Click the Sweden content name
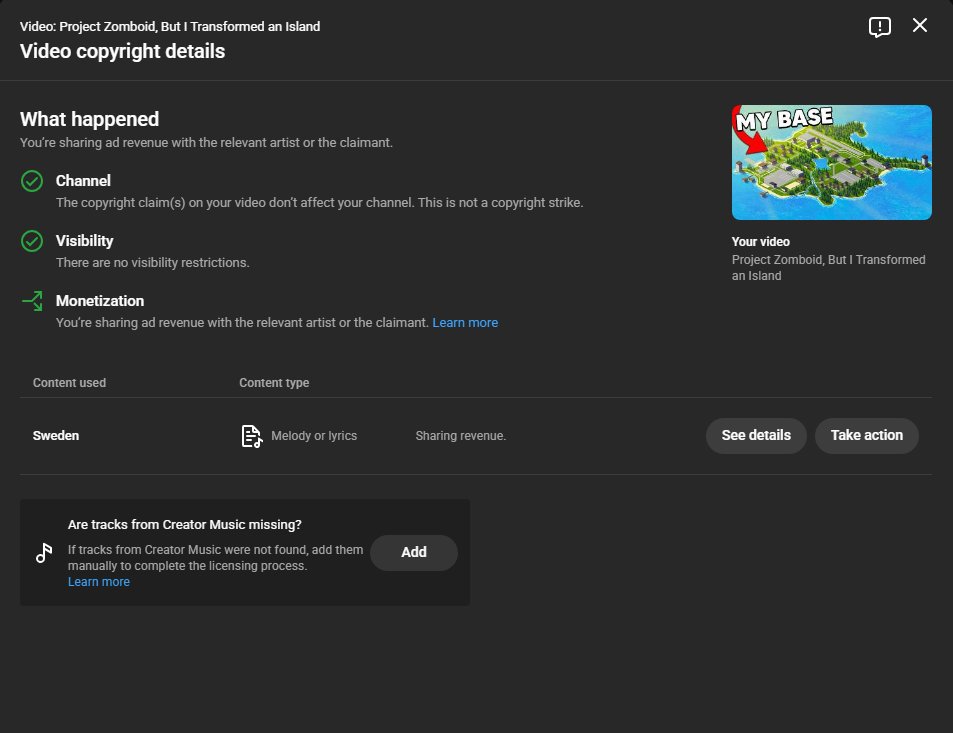 point(56,436)
